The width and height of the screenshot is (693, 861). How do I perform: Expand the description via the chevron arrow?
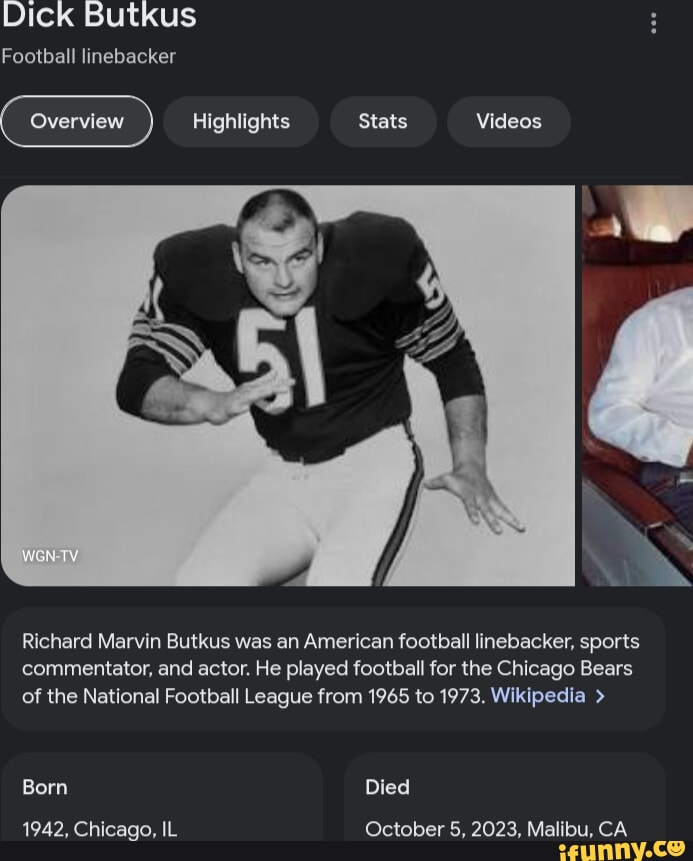pos(600,695)
